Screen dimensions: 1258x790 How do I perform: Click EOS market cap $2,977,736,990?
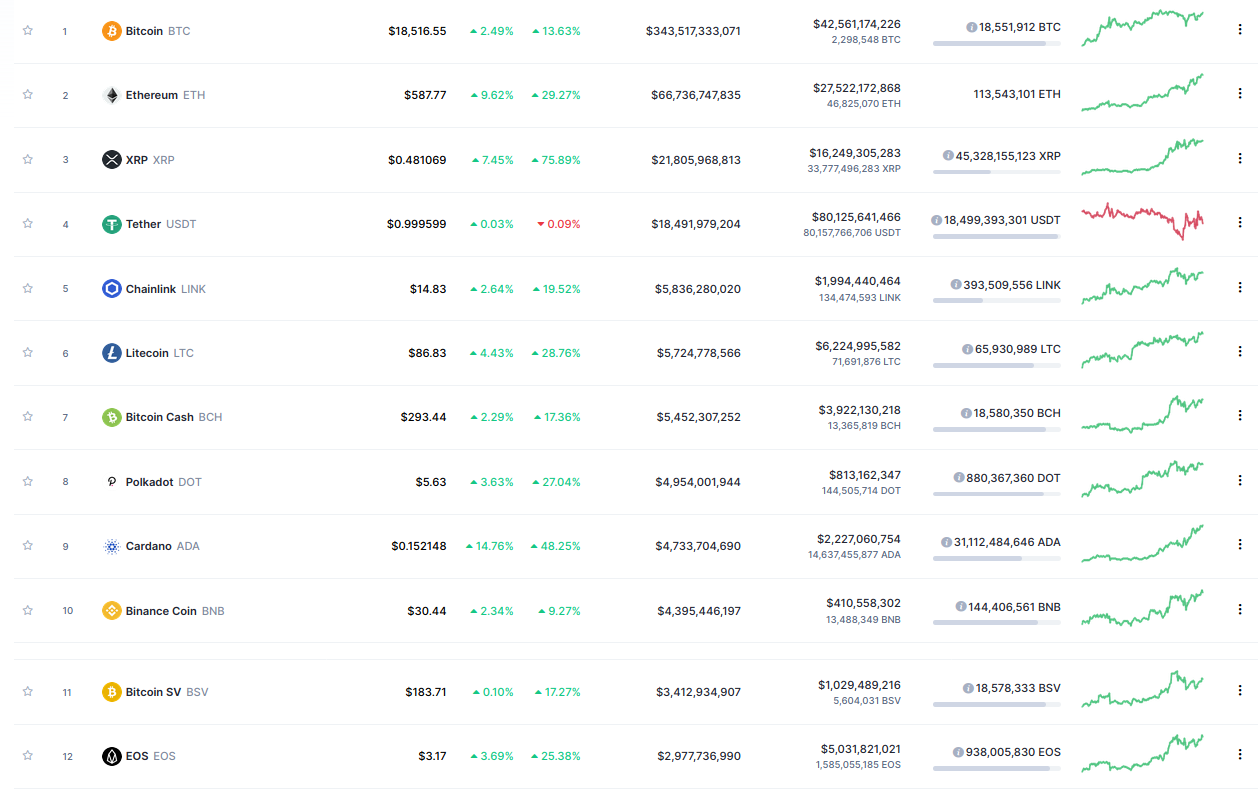pos(699,756)
